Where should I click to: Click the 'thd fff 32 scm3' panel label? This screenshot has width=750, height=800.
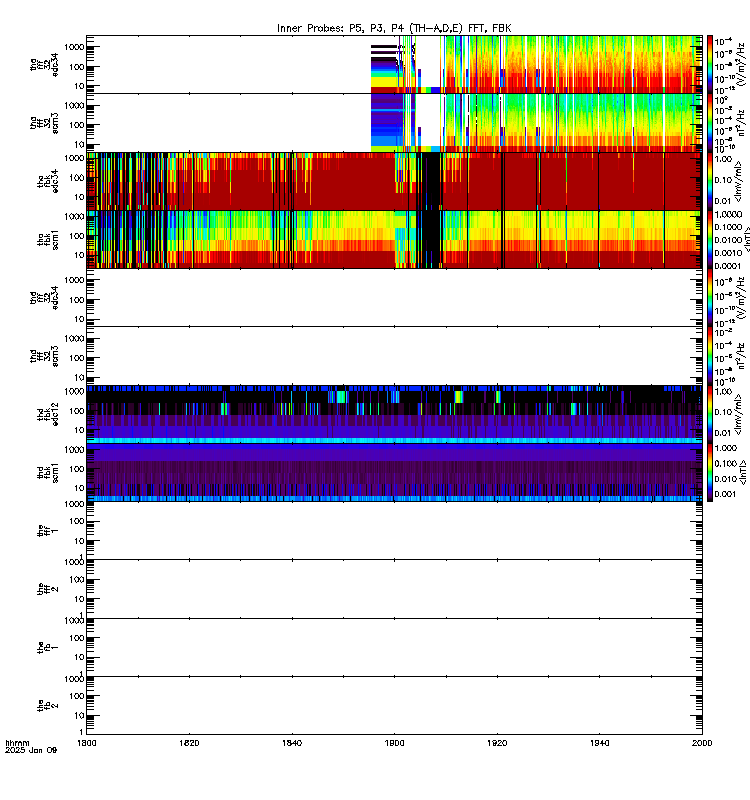click(44, 356)
